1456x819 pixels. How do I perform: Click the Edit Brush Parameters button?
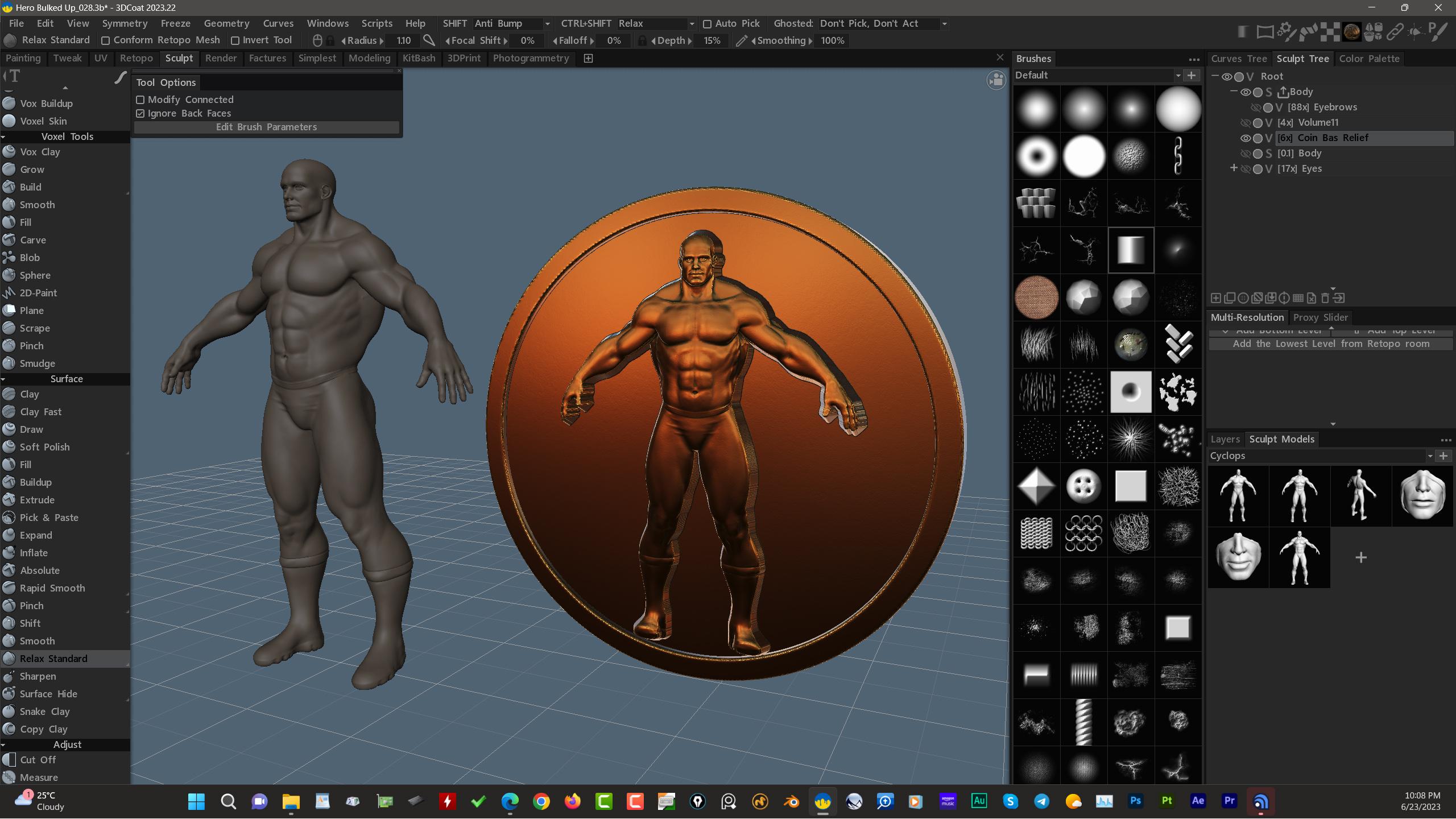[x=266, y=127]
